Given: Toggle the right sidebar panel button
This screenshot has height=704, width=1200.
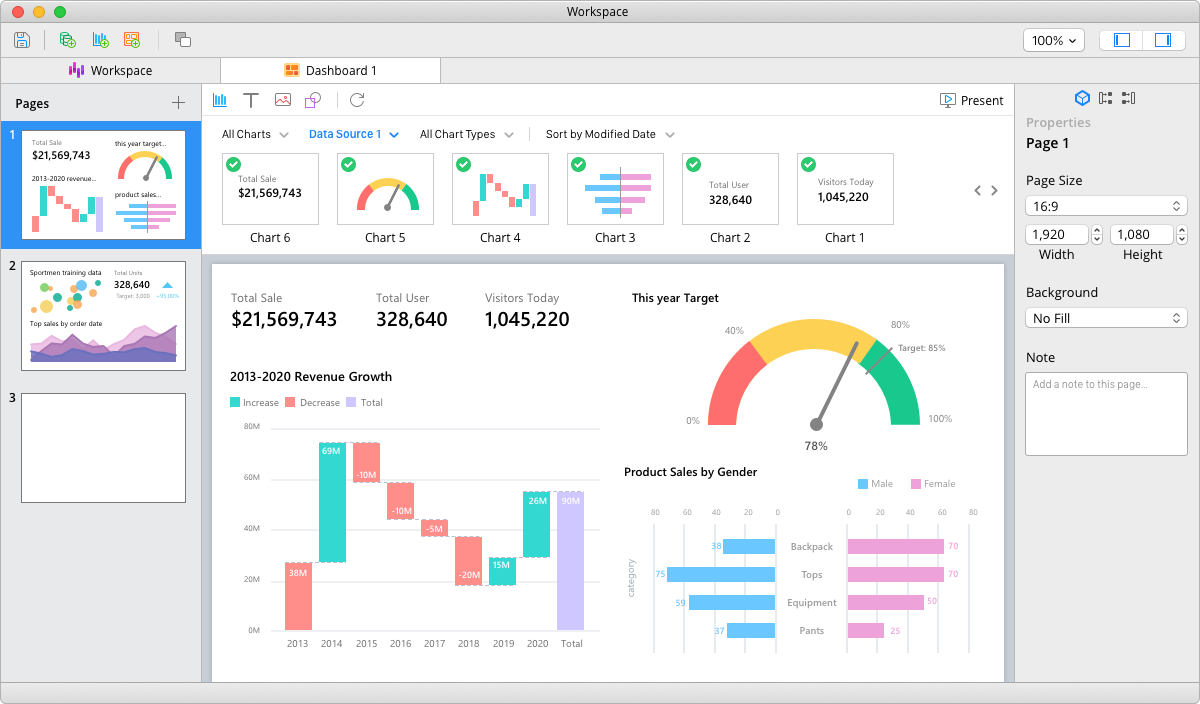Looking at the screenshot, I should (1162, 40).
